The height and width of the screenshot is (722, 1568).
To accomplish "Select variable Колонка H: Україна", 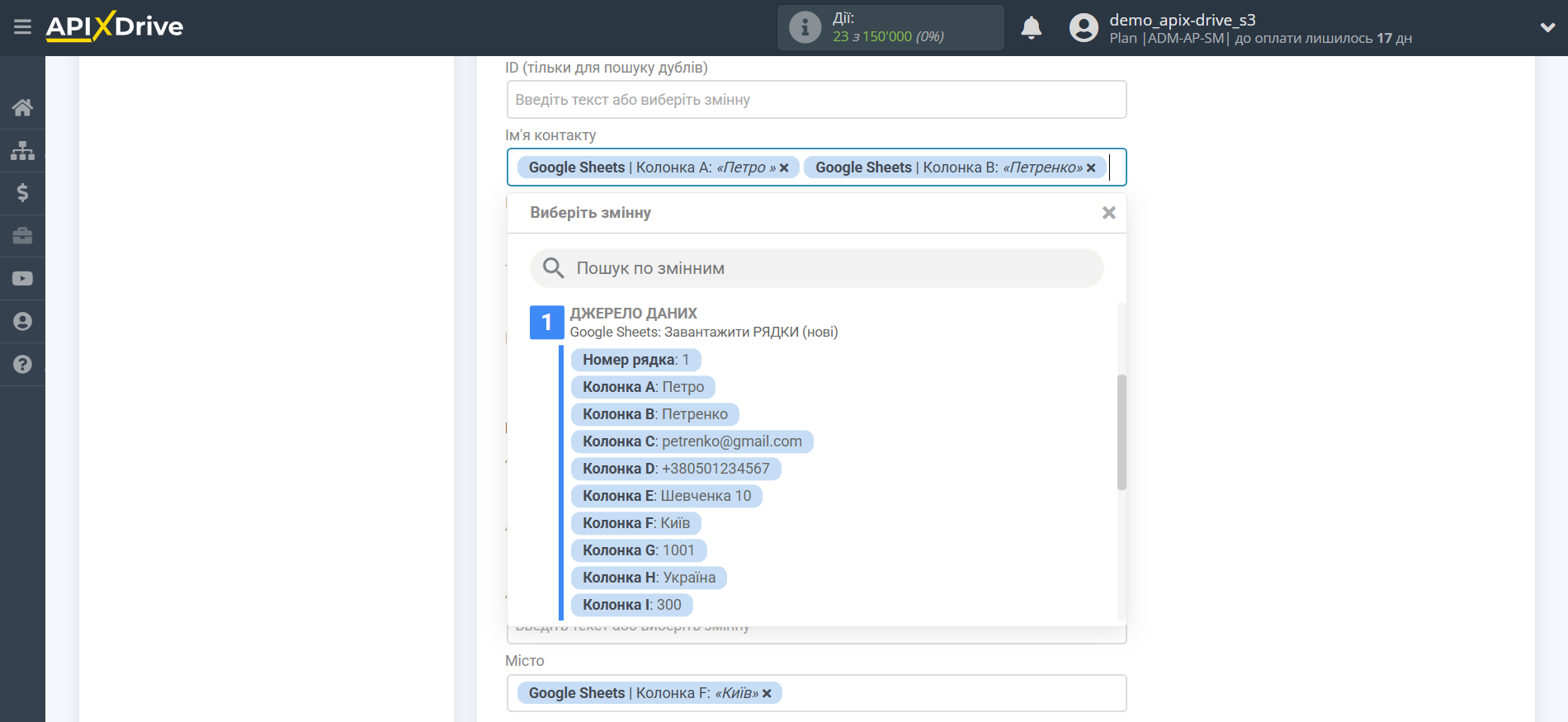I will pyautogui.click(x=649, y=578).
